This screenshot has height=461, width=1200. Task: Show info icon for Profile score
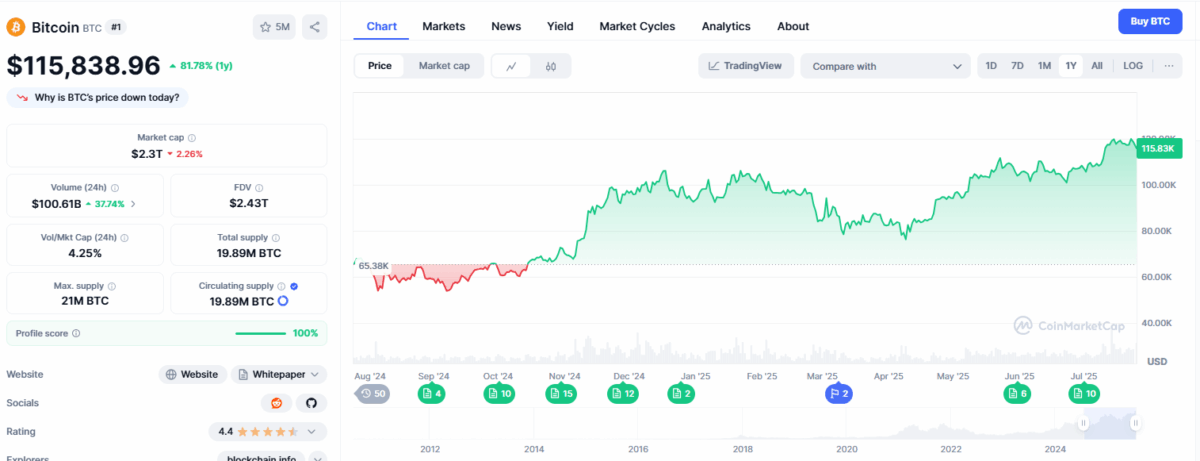tap(76, 333)
